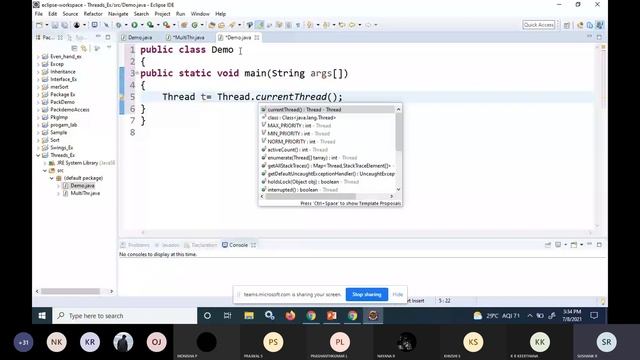Screen dimensions: 640x360
Task: Select MAX_PRIORITY proposal in autocomplete list
Action: (328, 126)
